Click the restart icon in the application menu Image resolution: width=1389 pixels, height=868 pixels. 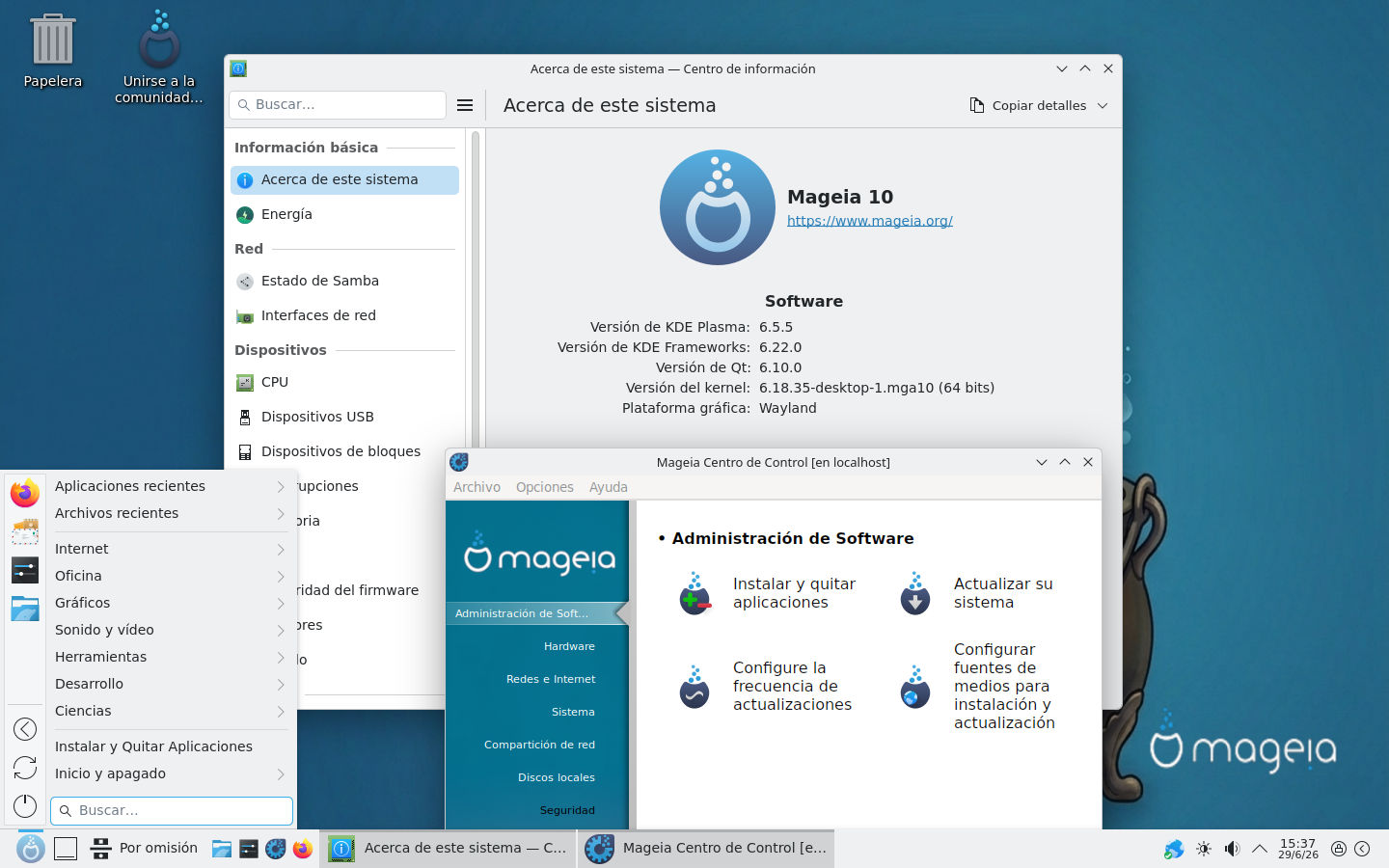tap(25, 768)
